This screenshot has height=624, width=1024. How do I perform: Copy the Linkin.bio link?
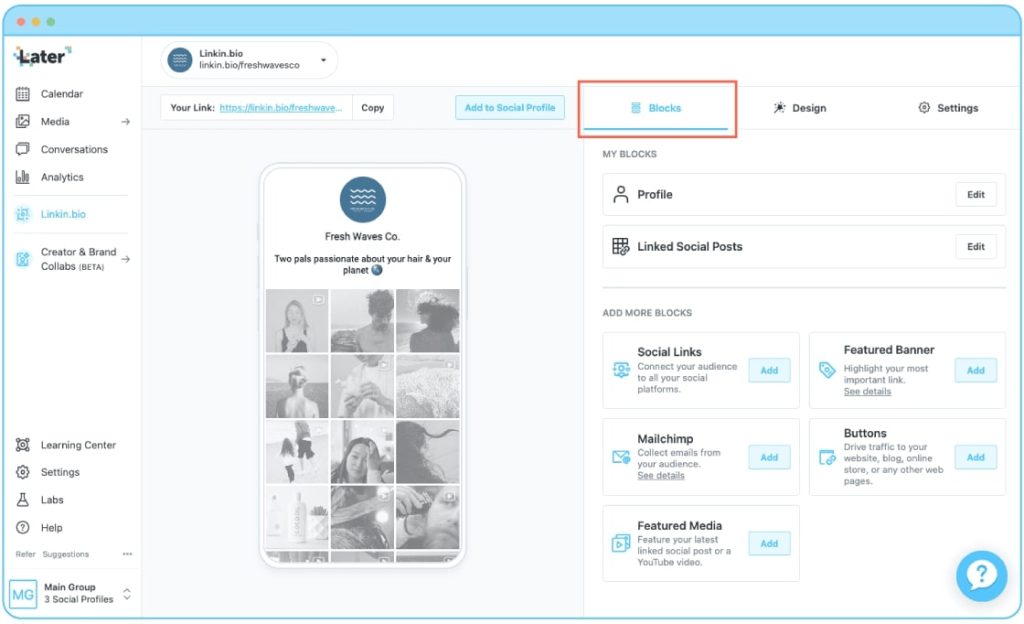click(372, 108)
